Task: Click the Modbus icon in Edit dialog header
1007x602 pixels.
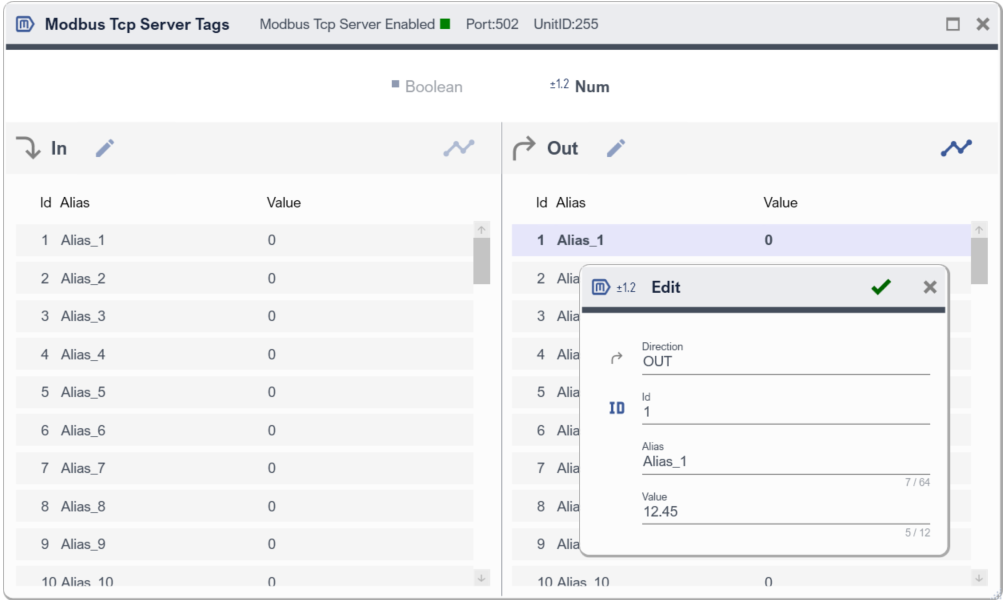Action: pos(601,288)
